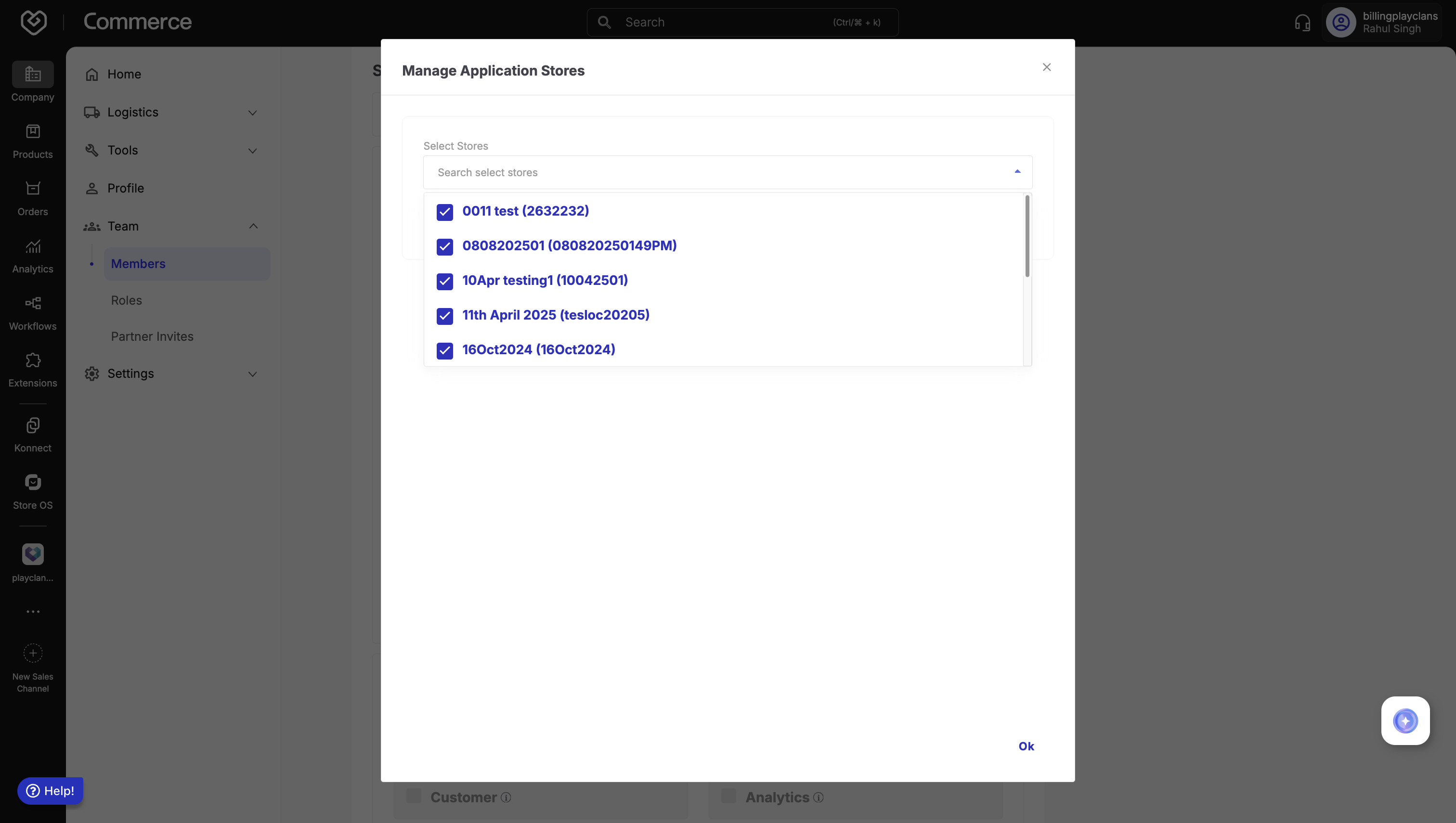Image resolution: width=1456 pixels, height=823 pixels.
Task: Open the Workflows icon
Action: (33, 304)
